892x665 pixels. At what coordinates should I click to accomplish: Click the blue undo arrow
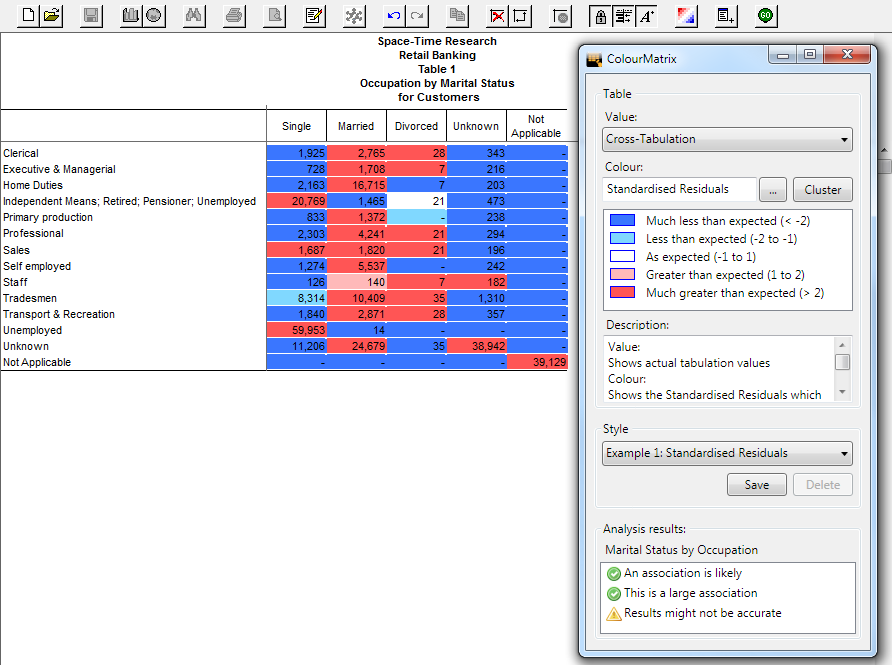point(394,16)
